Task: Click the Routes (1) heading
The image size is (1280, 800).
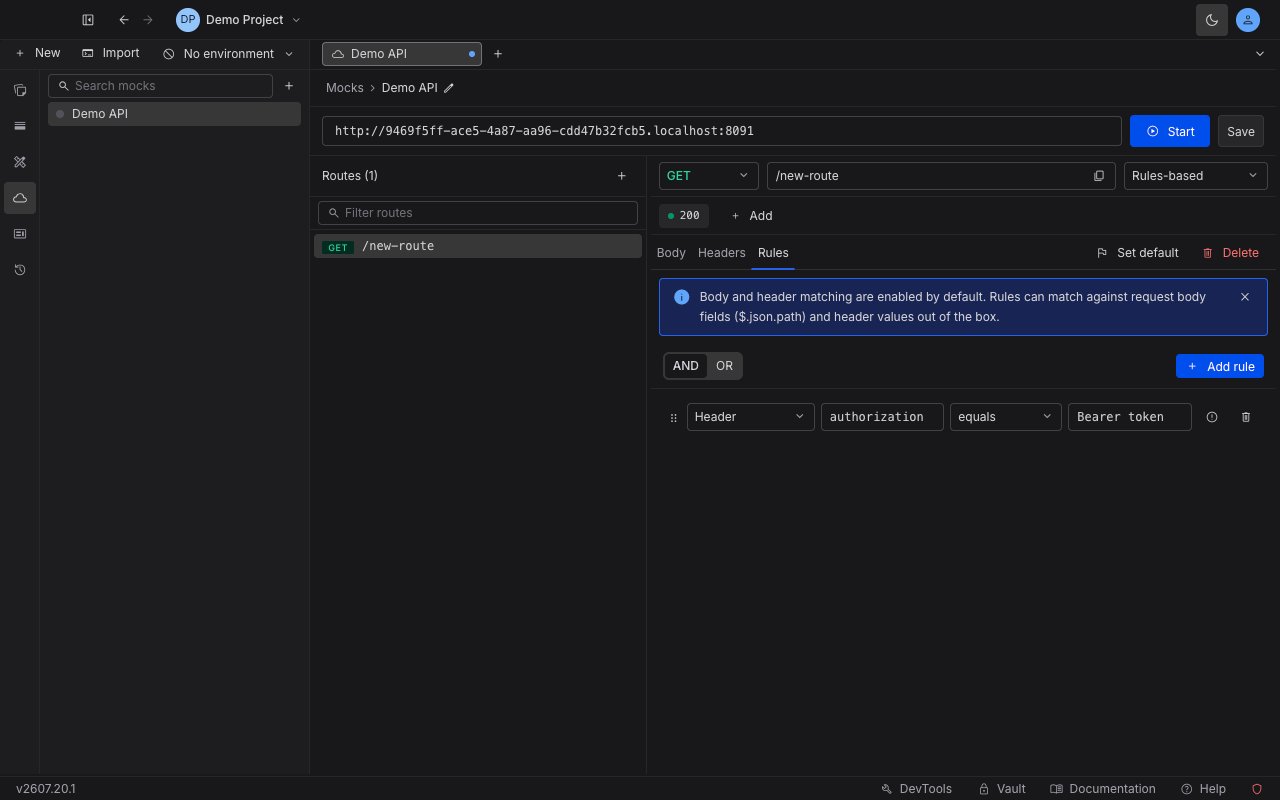Action: 350,176
